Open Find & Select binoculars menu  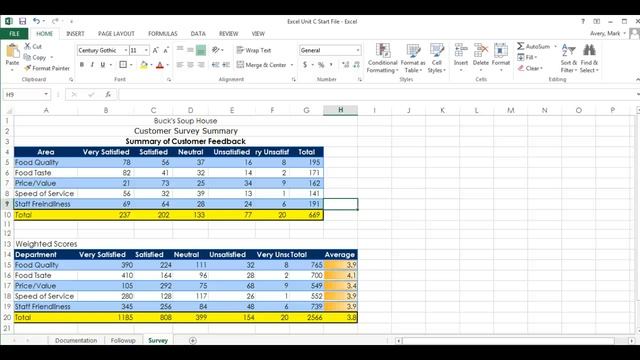click(x=589, y=58)
